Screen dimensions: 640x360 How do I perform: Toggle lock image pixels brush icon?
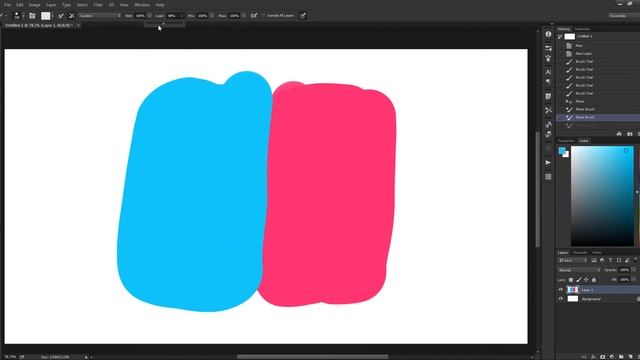tap(578, 280)
